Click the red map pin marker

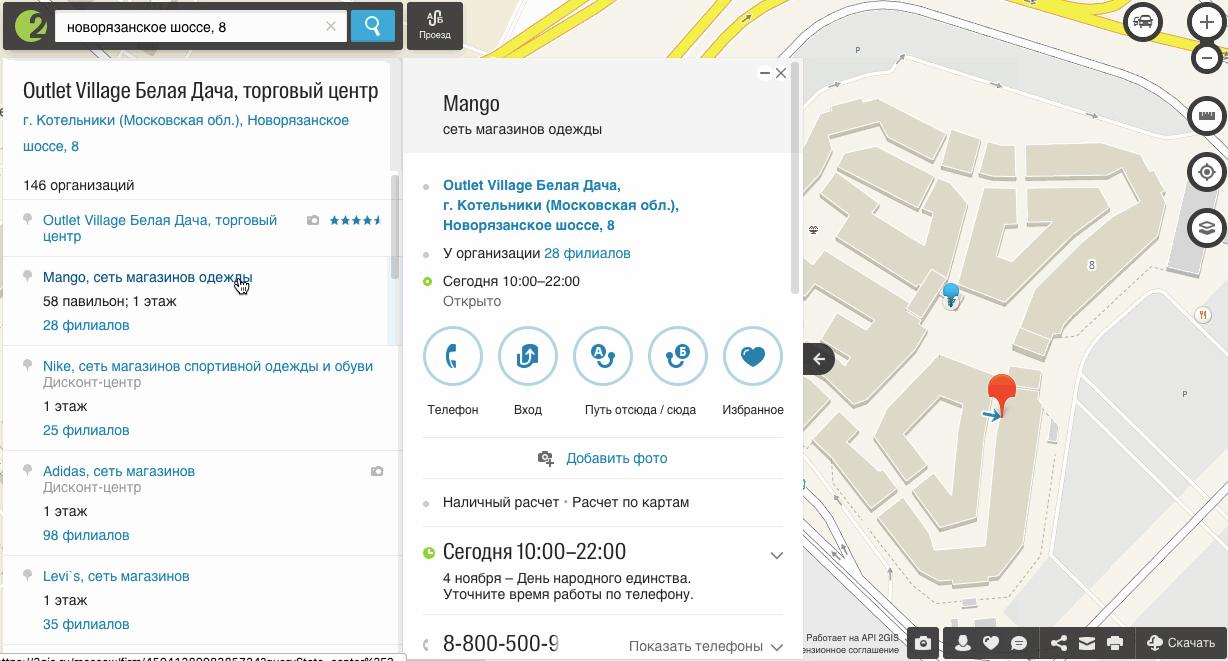[1001, 397]
